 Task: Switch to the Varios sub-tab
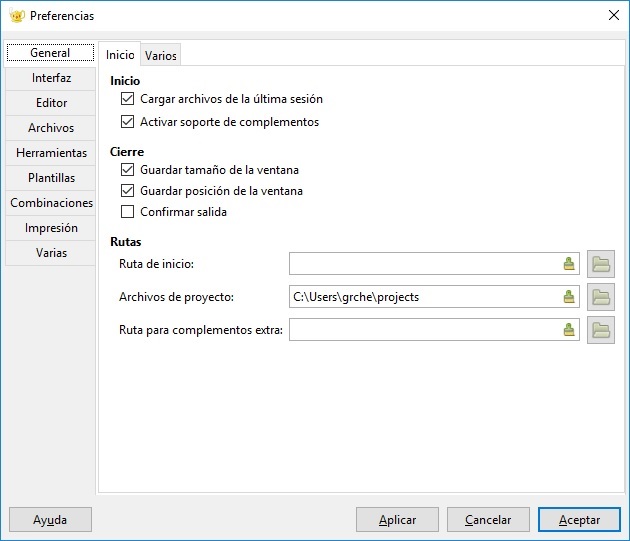(161, 55)
